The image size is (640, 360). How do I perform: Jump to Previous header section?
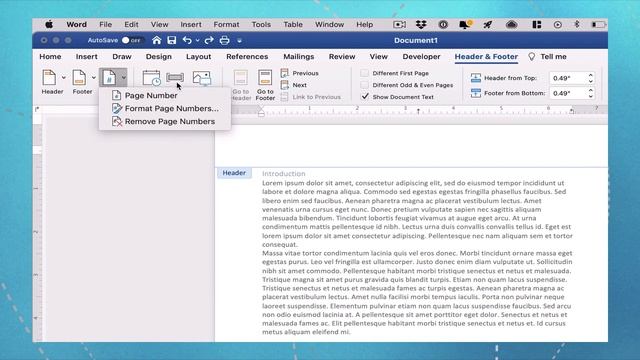click(x=300, y=73)
